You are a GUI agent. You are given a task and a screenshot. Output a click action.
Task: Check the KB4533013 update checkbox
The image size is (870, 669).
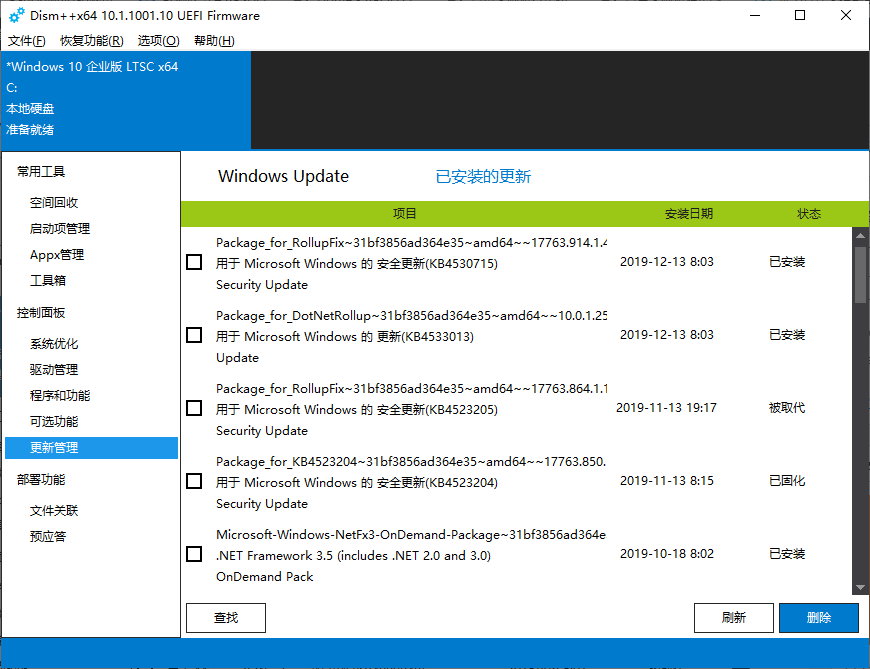click(x=194, y=335)
